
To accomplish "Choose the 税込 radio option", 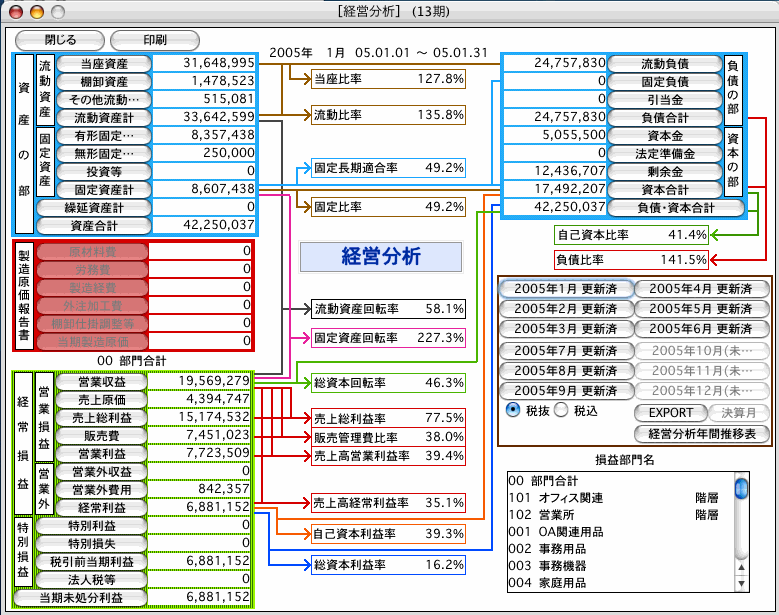I will [x=561, y=409].
